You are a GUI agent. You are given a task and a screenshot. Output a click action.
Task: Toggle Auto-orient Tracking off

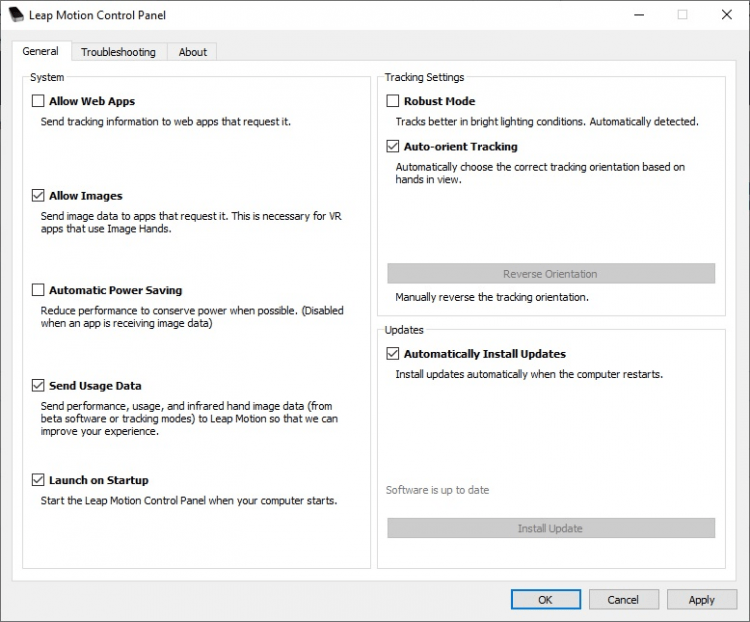[393, 146]
